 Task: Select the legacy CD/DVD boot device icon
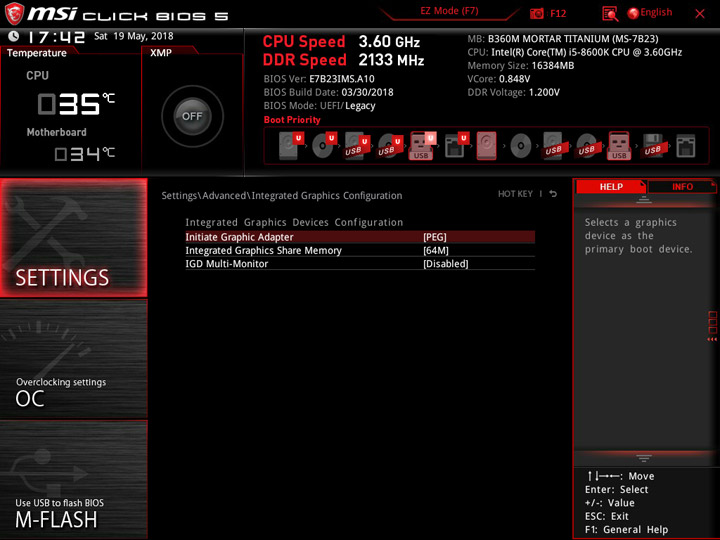tap(521, 146)
